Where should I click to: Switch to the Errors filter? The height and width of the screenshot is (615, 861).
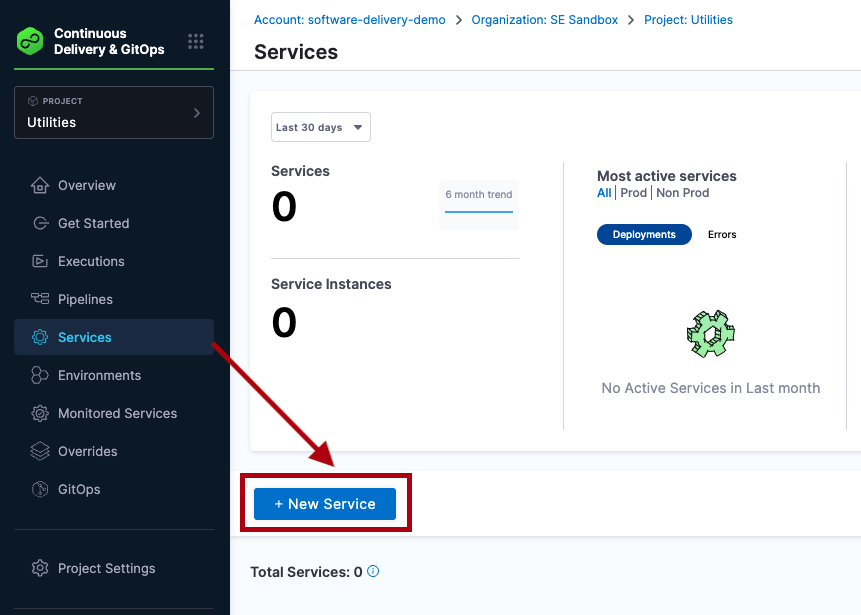[722, 235]
